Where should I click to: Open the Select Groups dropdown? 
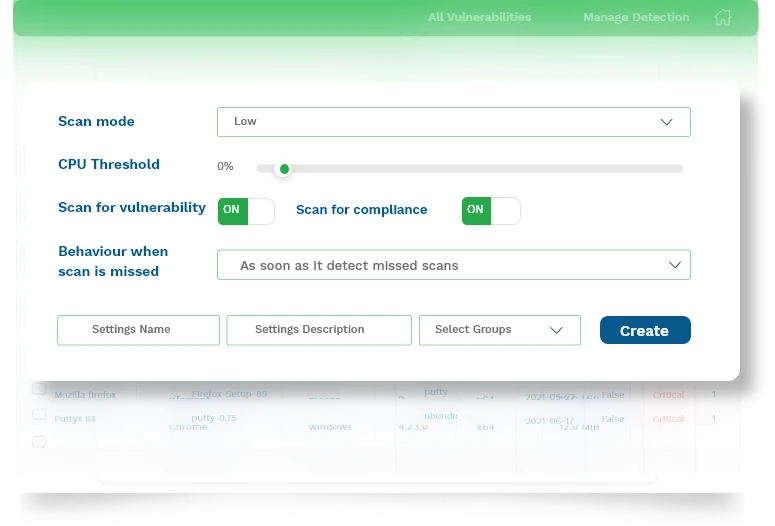coord(500,330)
